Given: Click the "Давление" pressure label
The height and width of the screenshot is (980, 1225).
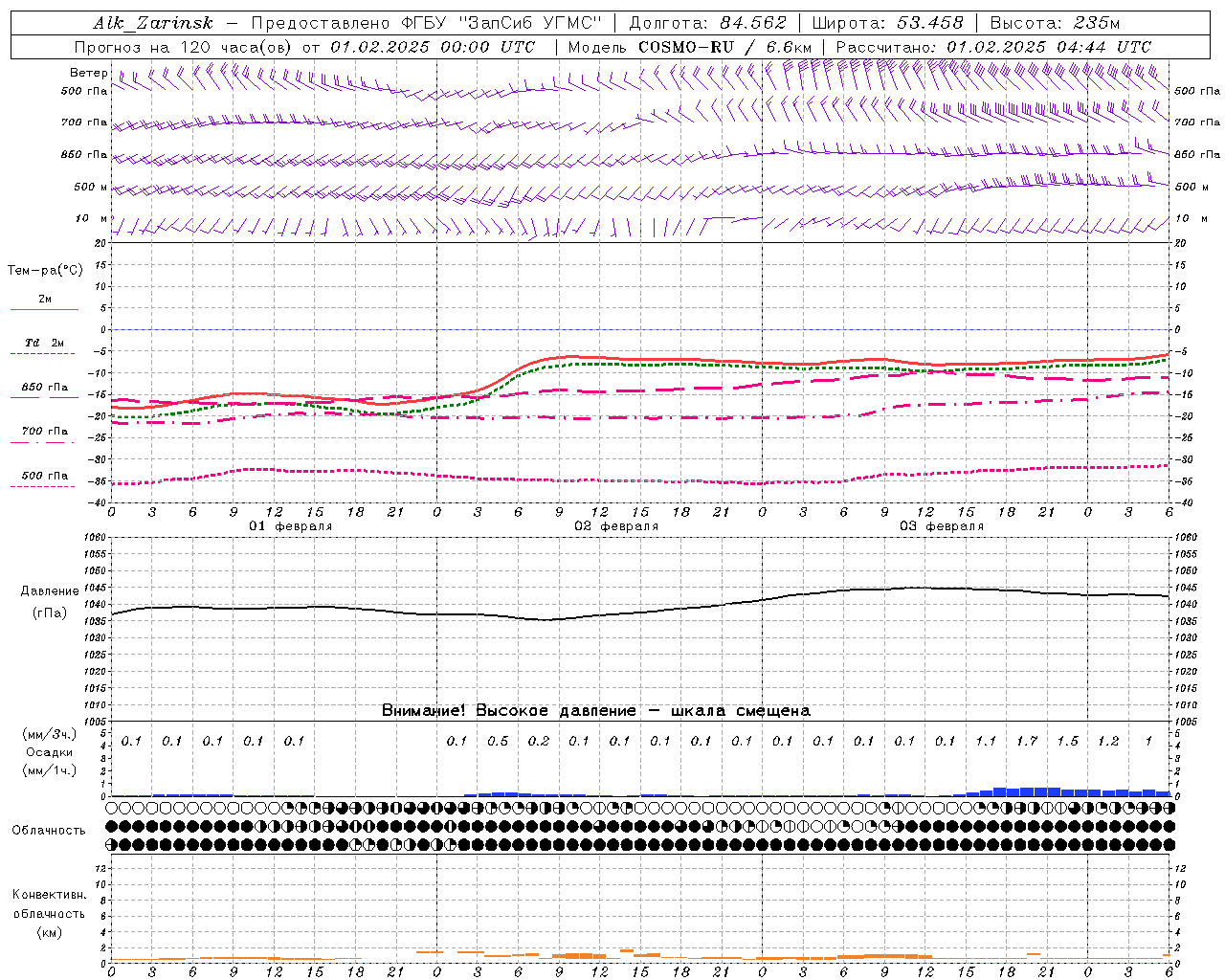Looking at the screenshot, I should coord(50,591).
